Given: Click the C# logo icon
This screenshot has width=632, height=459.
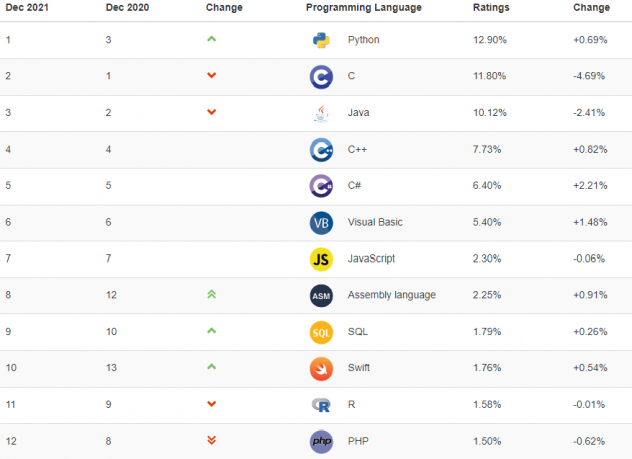Looking at the screenshot, I should click(321, 186).
